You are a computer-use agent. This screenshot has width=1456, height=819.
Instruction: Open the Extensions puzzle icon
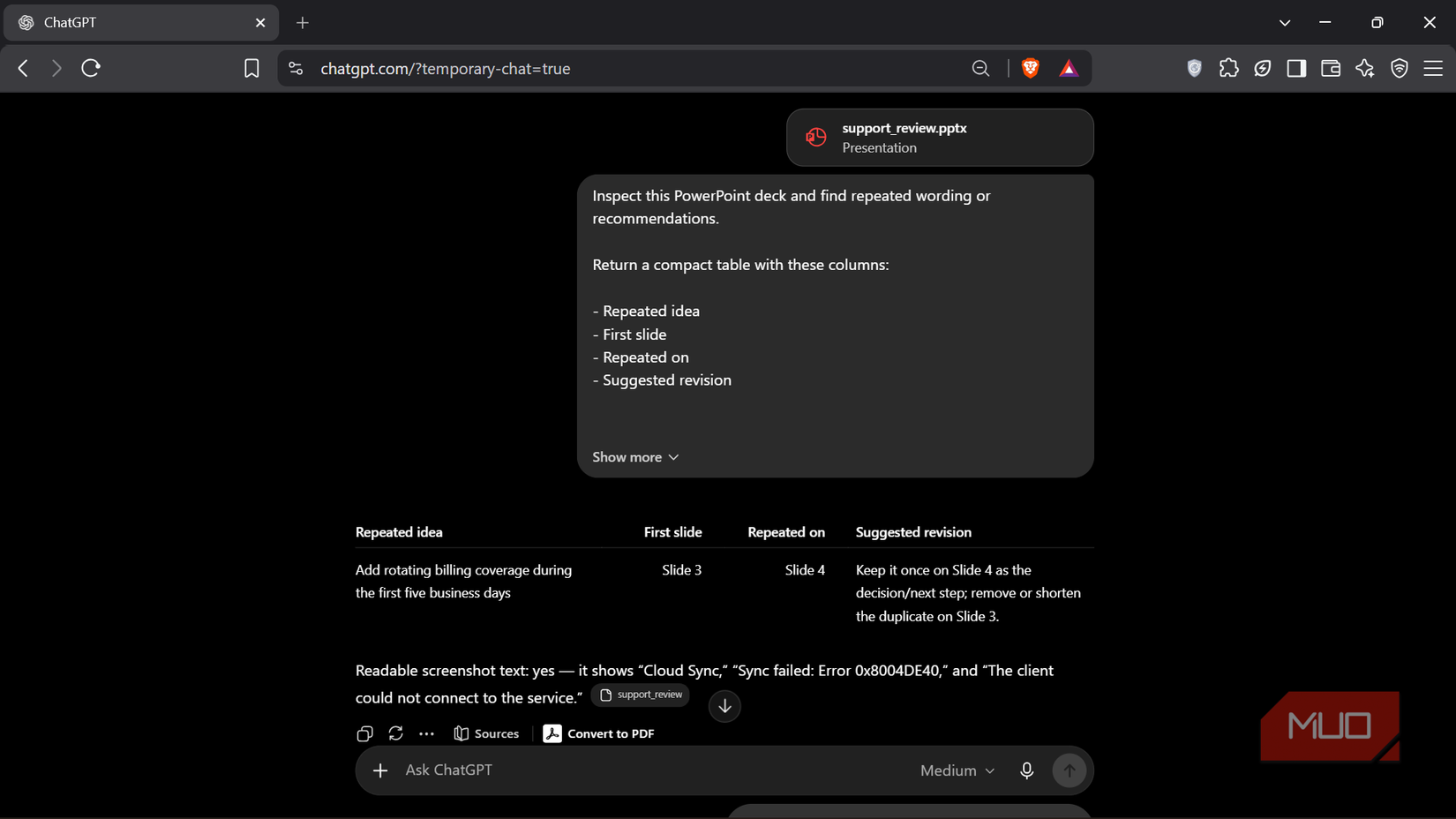[1228, 68]
